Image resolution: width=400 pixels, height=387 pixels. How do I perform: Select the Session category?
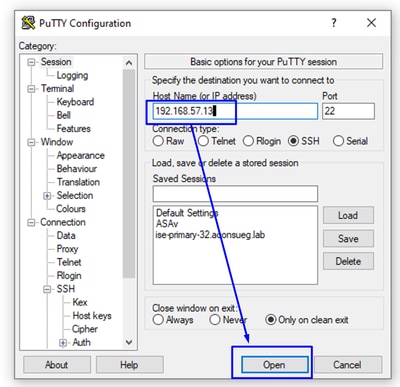[x=56, y=62]
